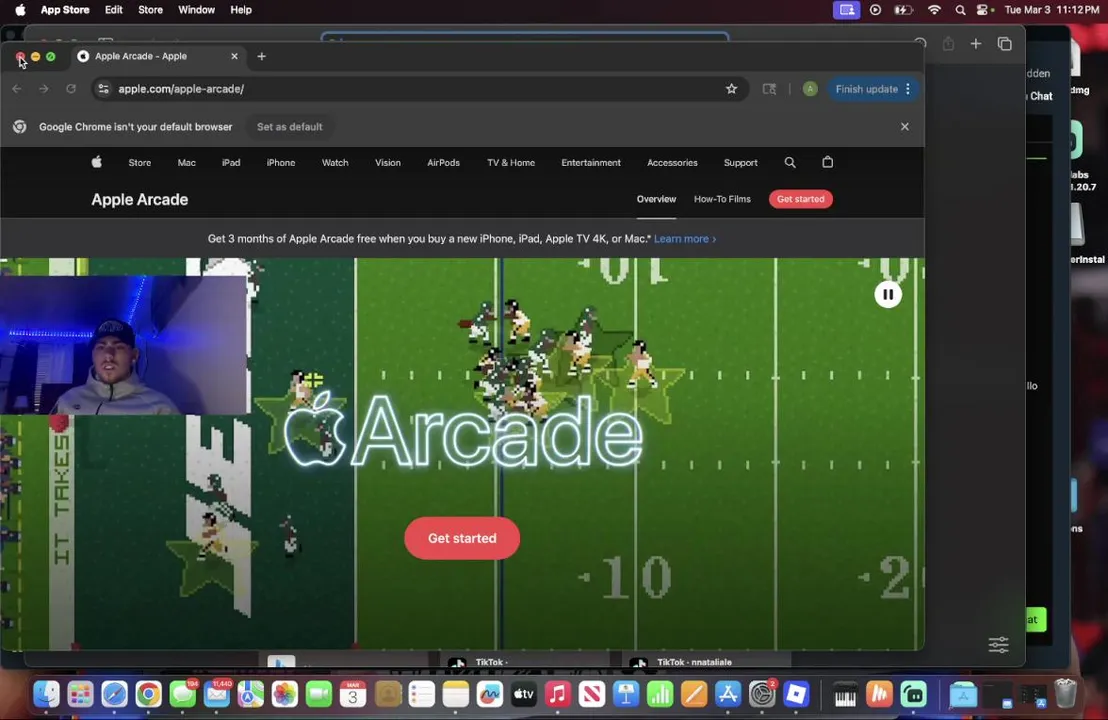1108x720 pixels.
Task: Pause the Arcade hero video
Action: [x=888, y=295]
